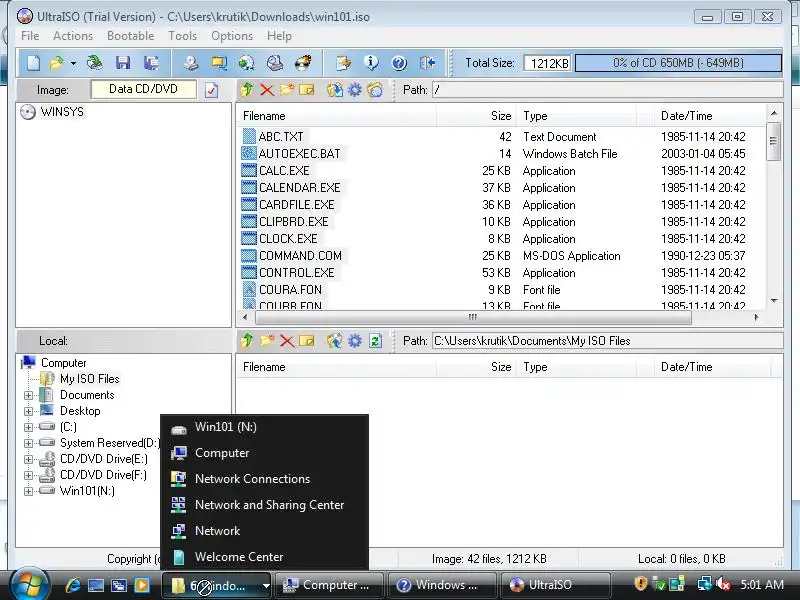
Task: Click the Up folder icon in the Local toolbar
Action: pos(247,340)
